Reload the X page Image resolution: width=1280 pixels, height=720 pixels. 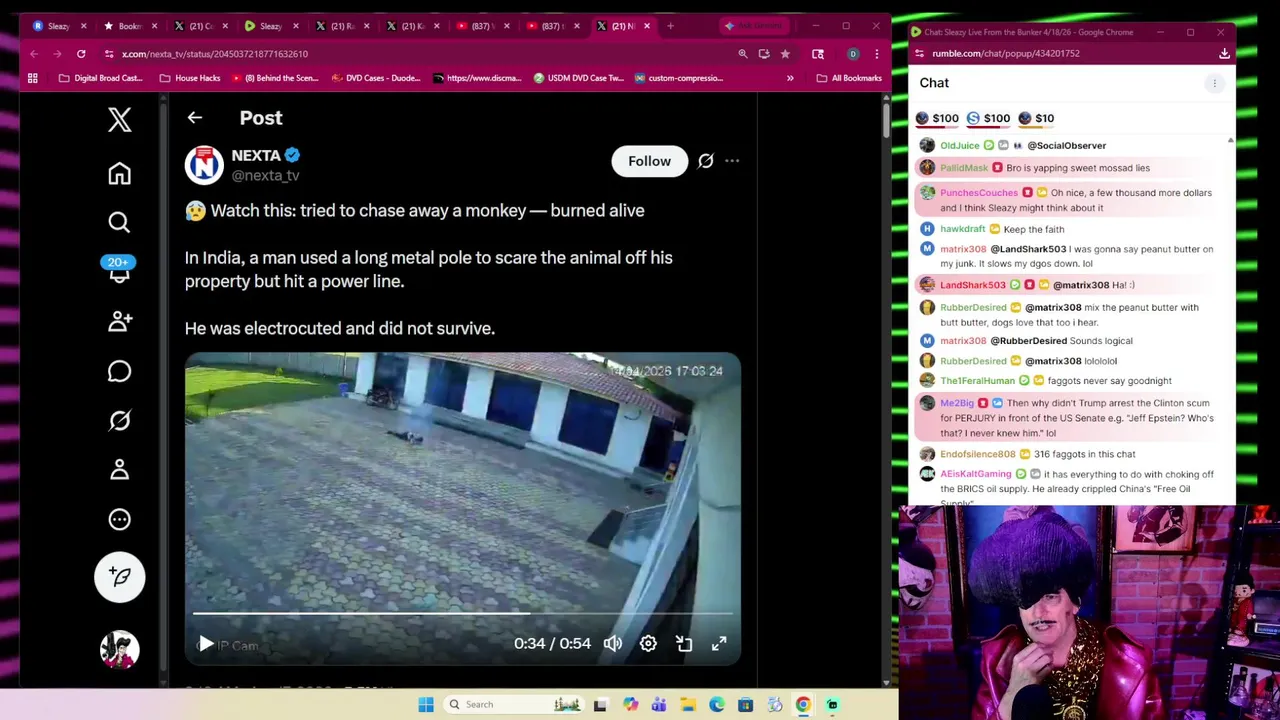point(81,54)
